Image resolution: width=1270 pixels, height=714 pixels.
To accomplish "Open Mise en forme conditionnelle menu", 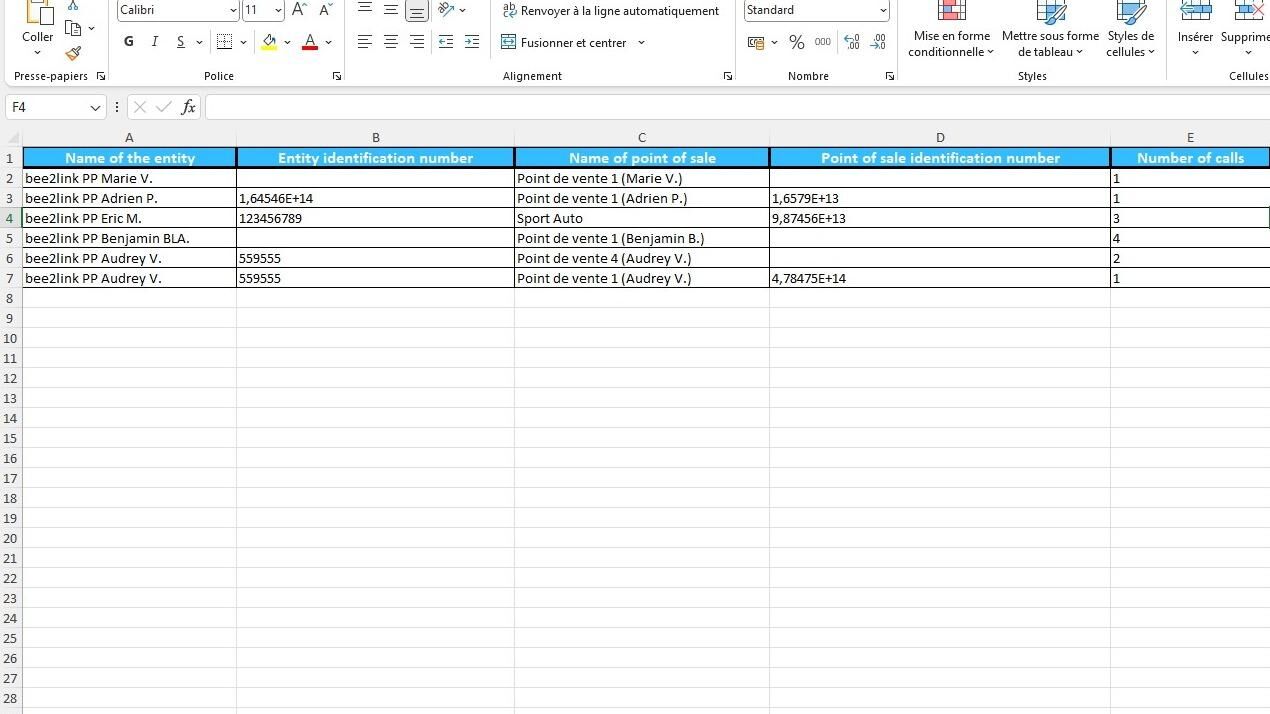I will click(951, 31).
